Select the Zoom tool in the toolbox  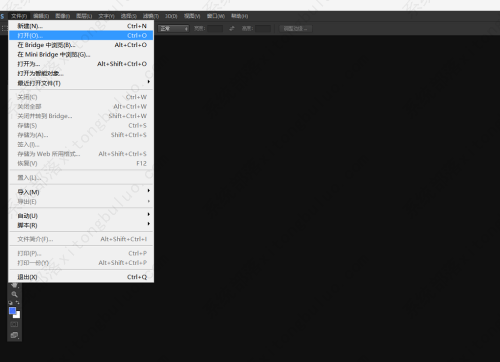click(14, 294)
